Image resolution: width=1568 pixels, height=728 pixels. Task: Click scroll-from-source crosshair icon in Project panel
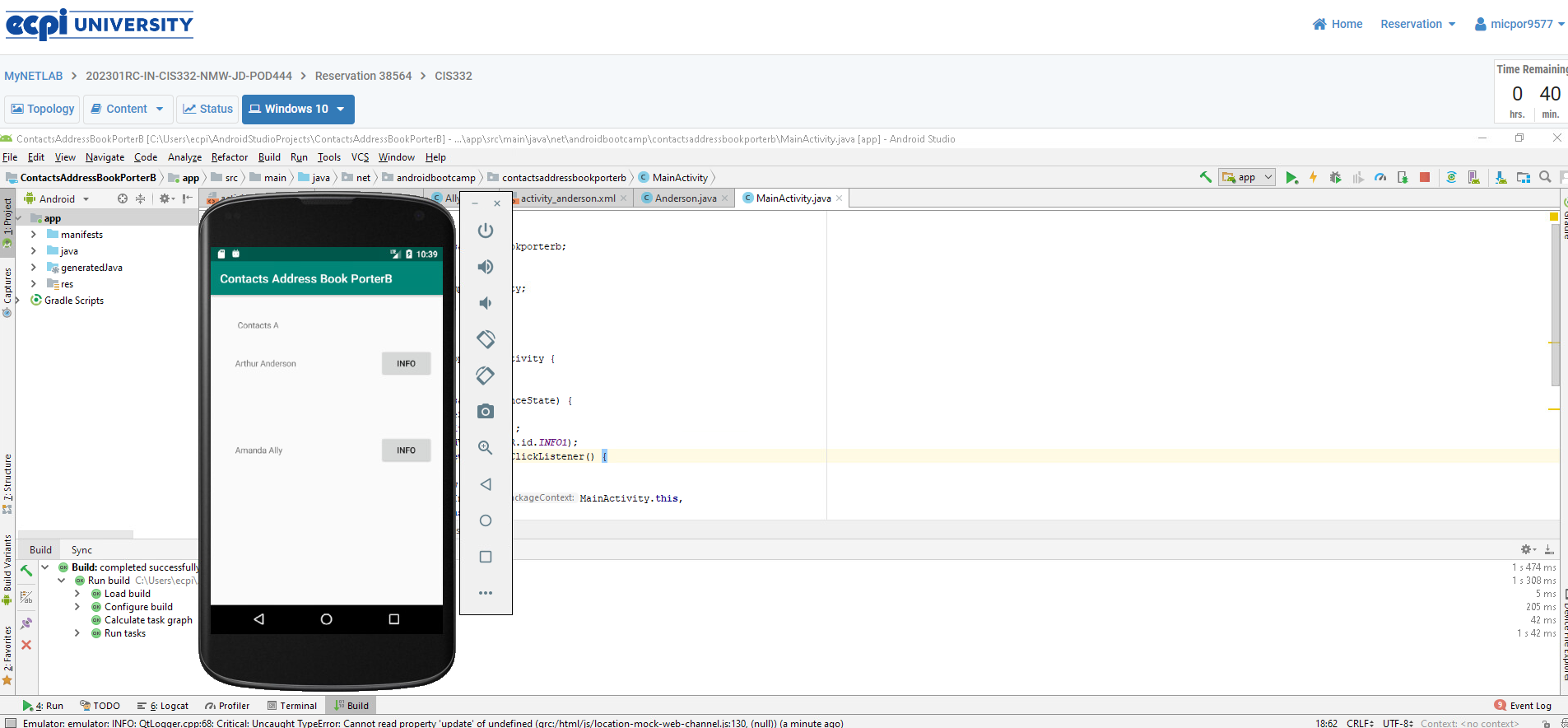tap(123, 198)
